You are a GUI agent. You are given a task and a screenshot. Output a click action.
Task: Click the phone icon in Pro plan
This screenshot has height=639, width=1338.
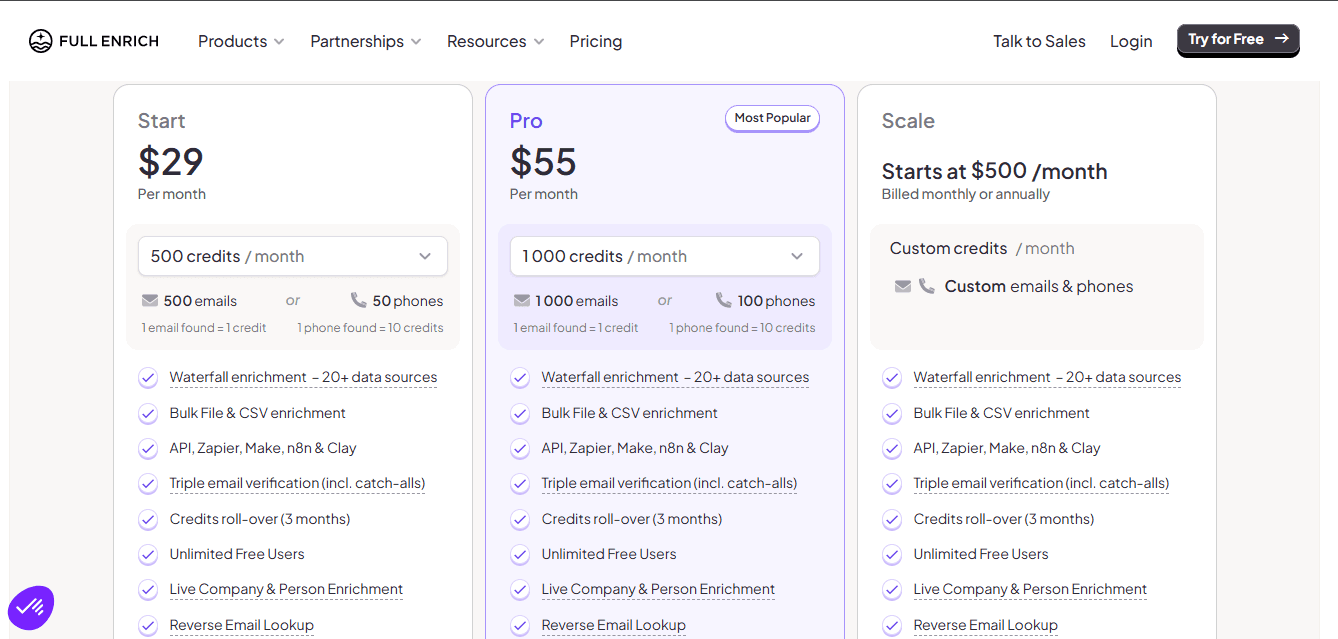tap(724, 300)
